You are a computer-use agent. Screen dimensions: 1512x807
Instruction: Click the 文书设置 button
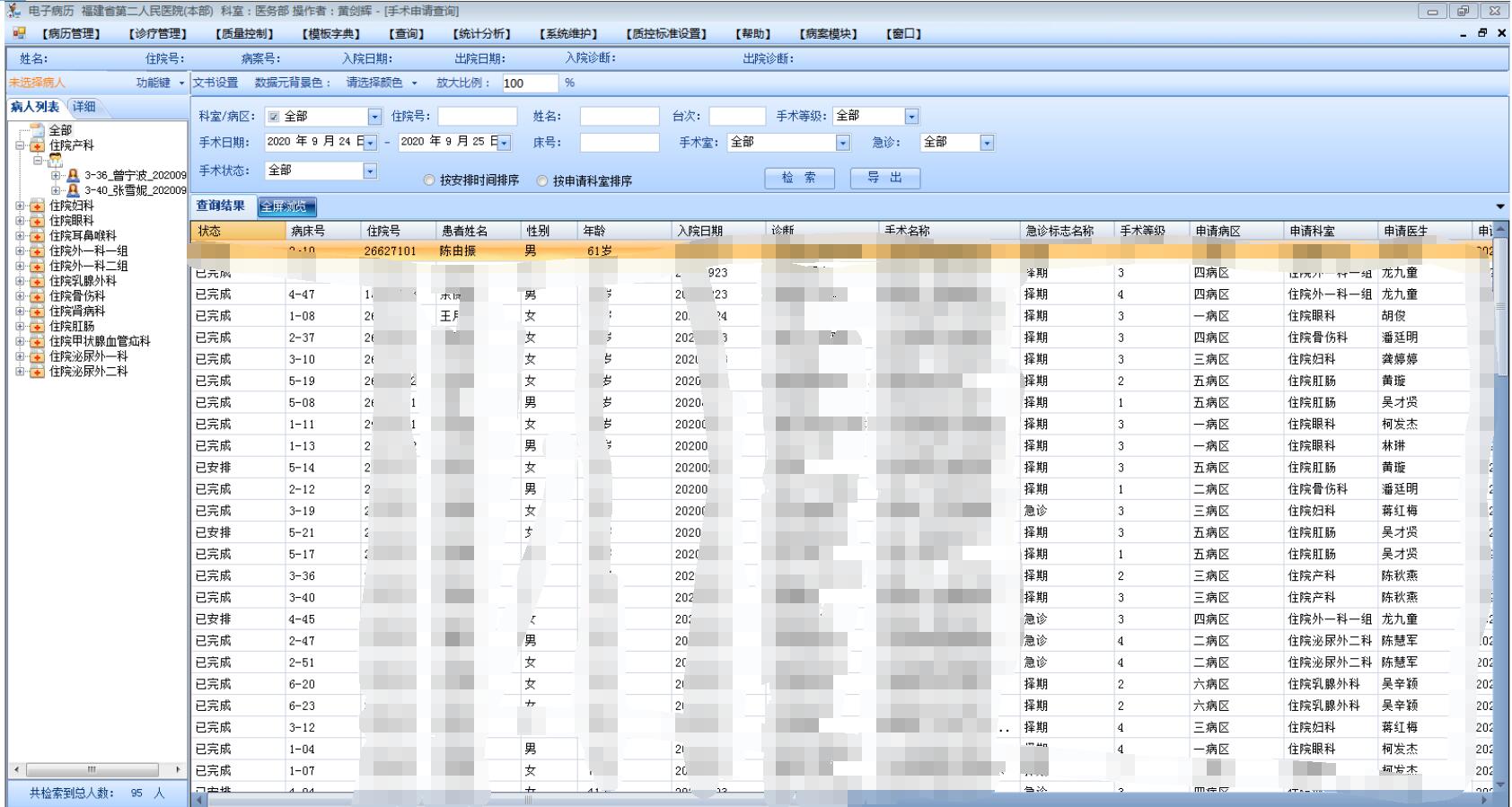[215, 83]
